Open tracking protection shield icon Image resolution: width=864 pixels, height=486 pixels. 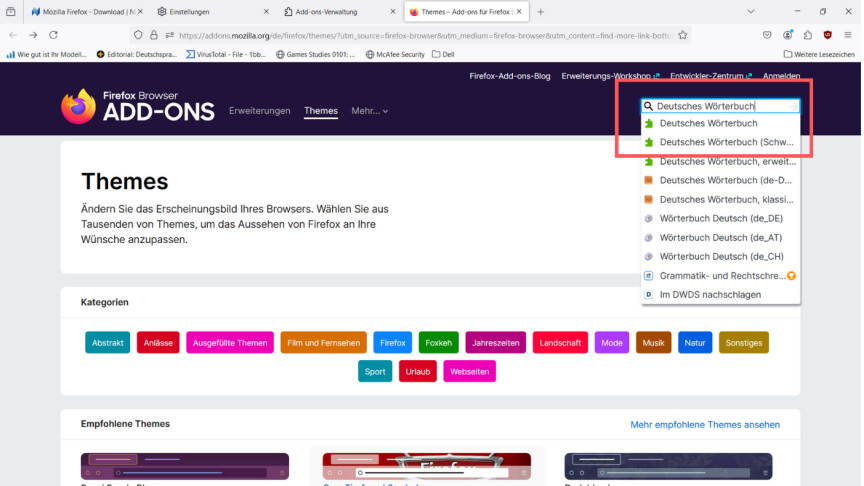coord(138,35)
